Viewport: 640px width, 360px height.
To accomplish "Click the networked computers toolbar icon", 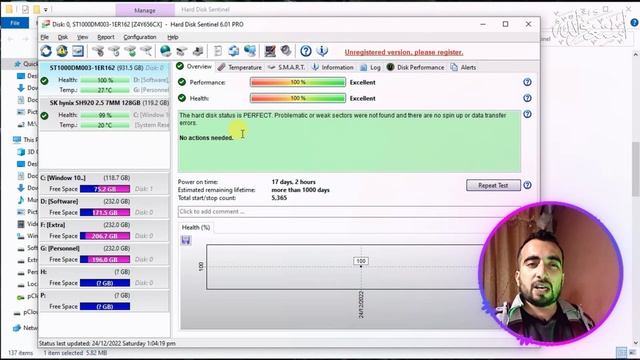I will (x=250, y=51).
